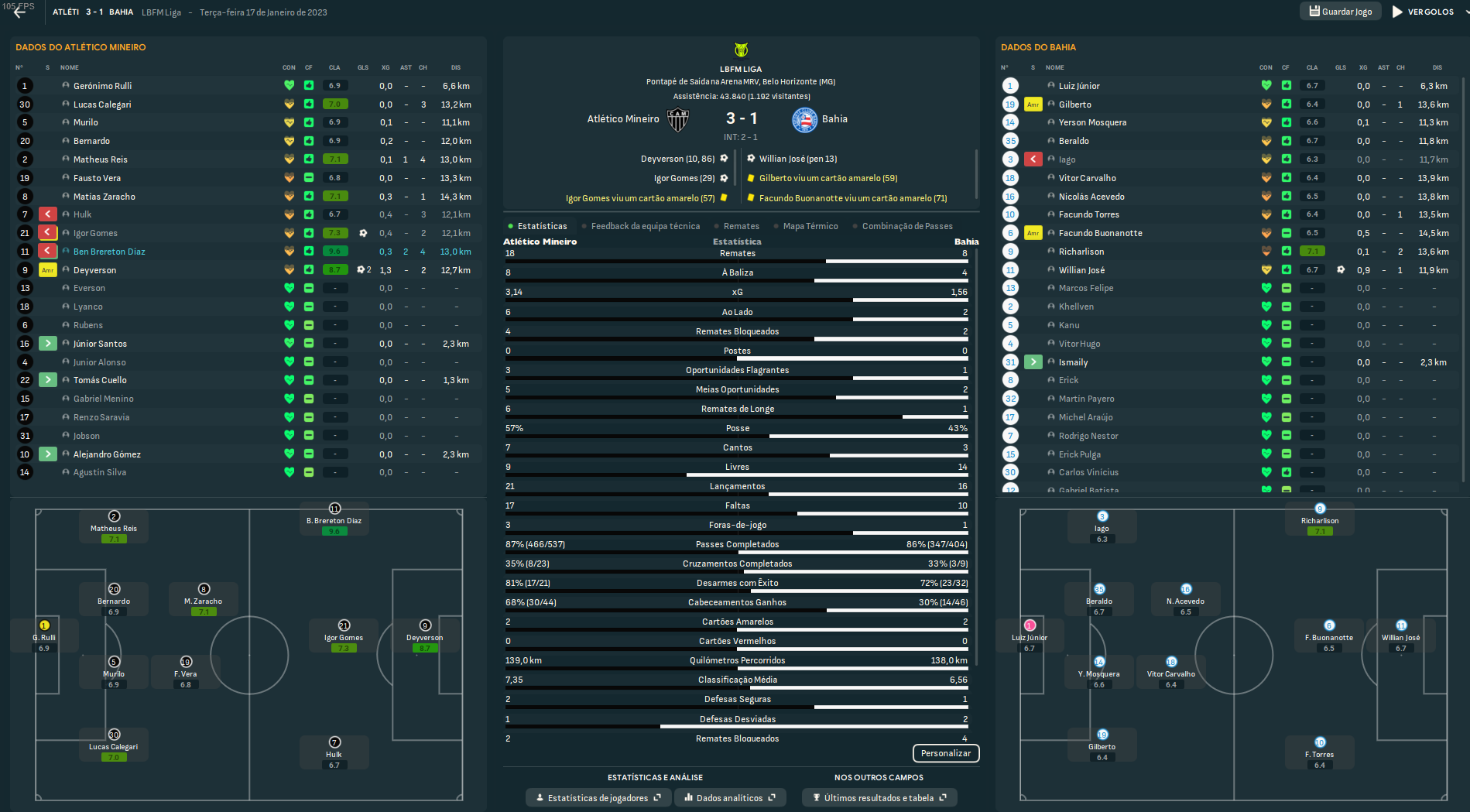Click LBFM Liga in header
This screenshot has height=812, width=1470.
tap(161, 12)
